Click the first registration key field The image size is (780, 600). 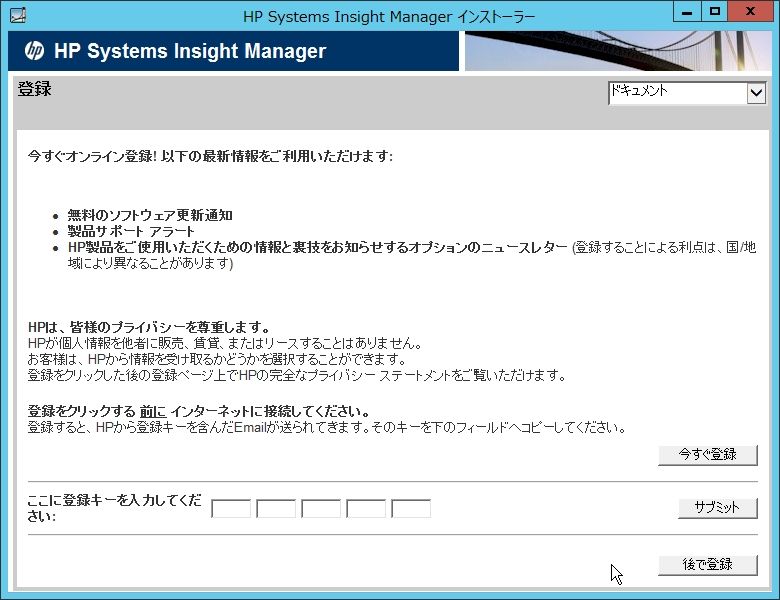[x=231, y=508]
